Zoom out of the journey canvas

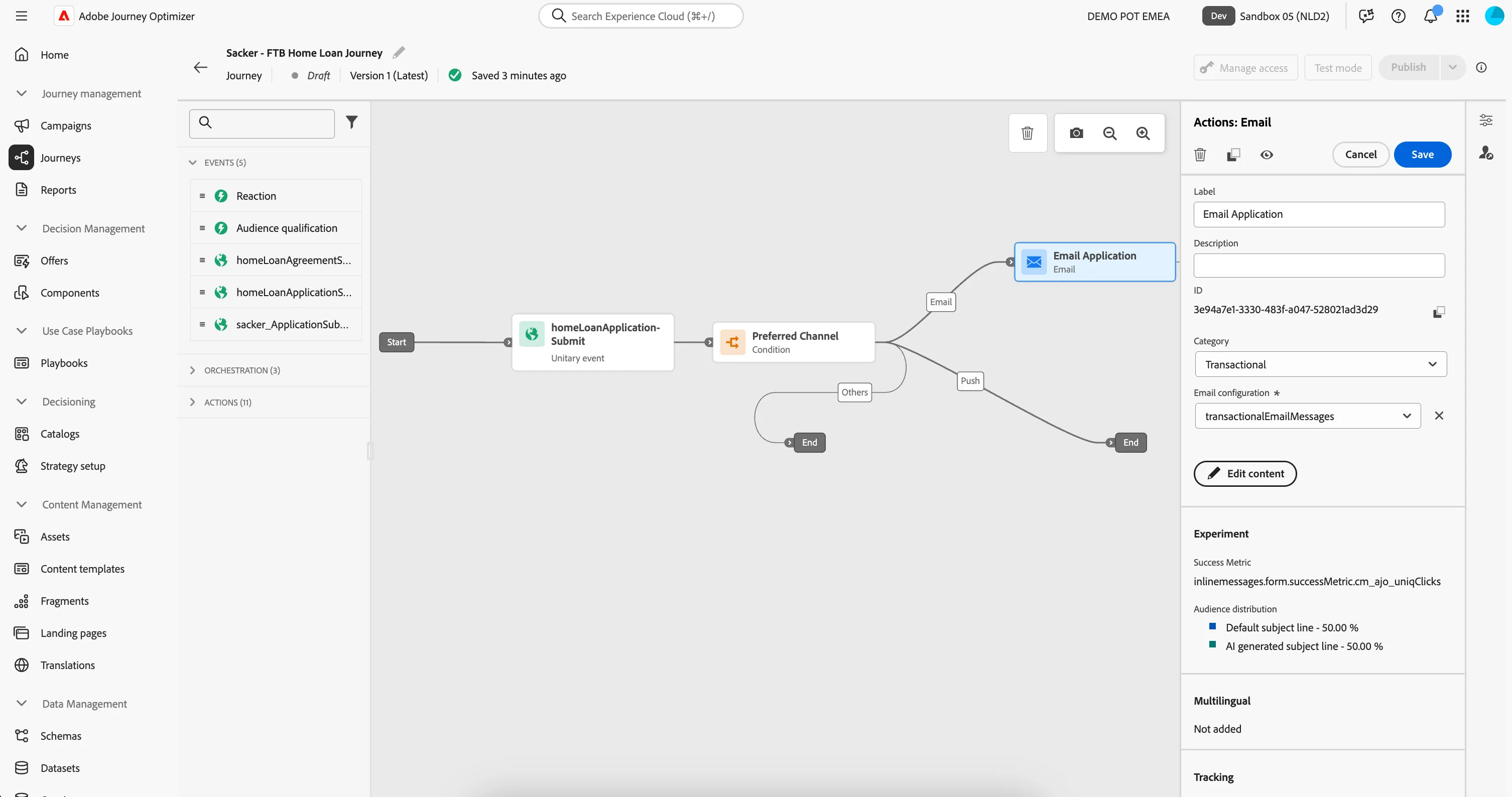[x=1109, y=133]
